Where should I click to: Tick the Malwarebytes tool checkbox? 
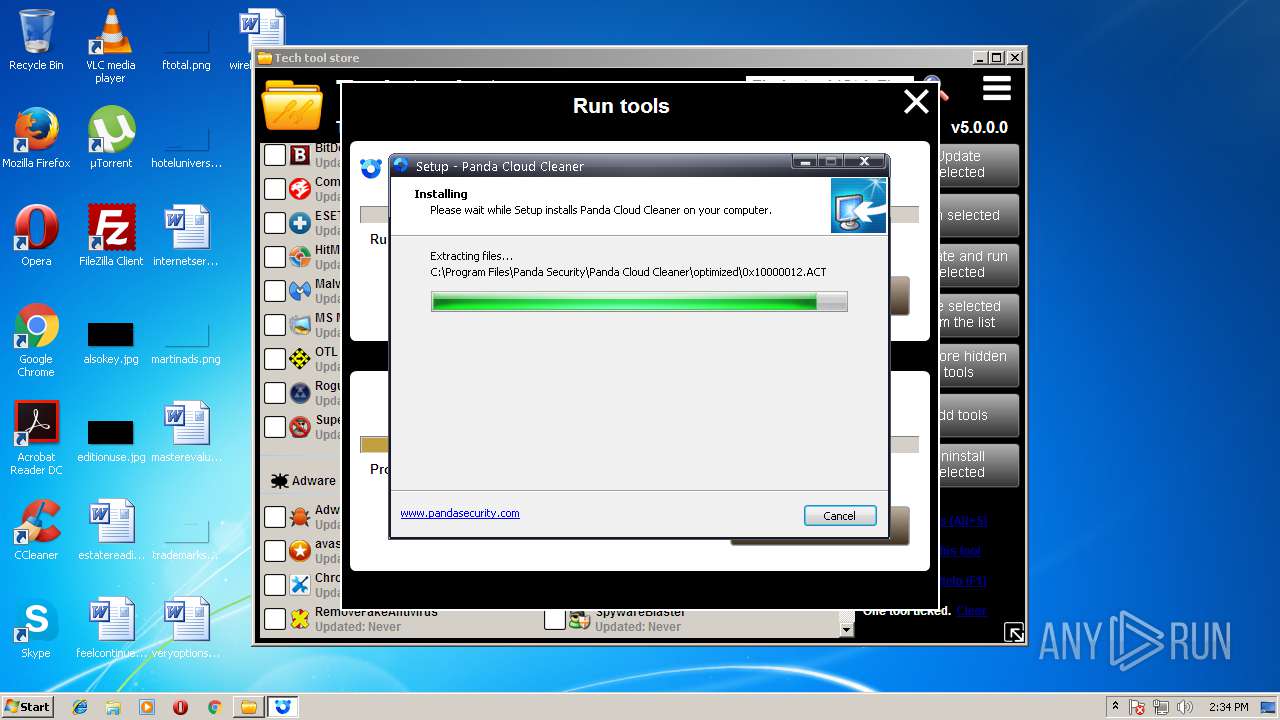tap(275, 291)
